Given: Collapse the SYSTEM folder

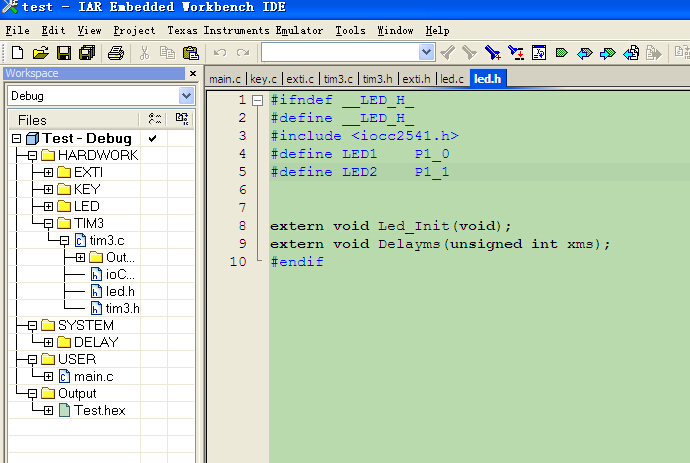Looking at the screenshot, I should tap(32, 326).
